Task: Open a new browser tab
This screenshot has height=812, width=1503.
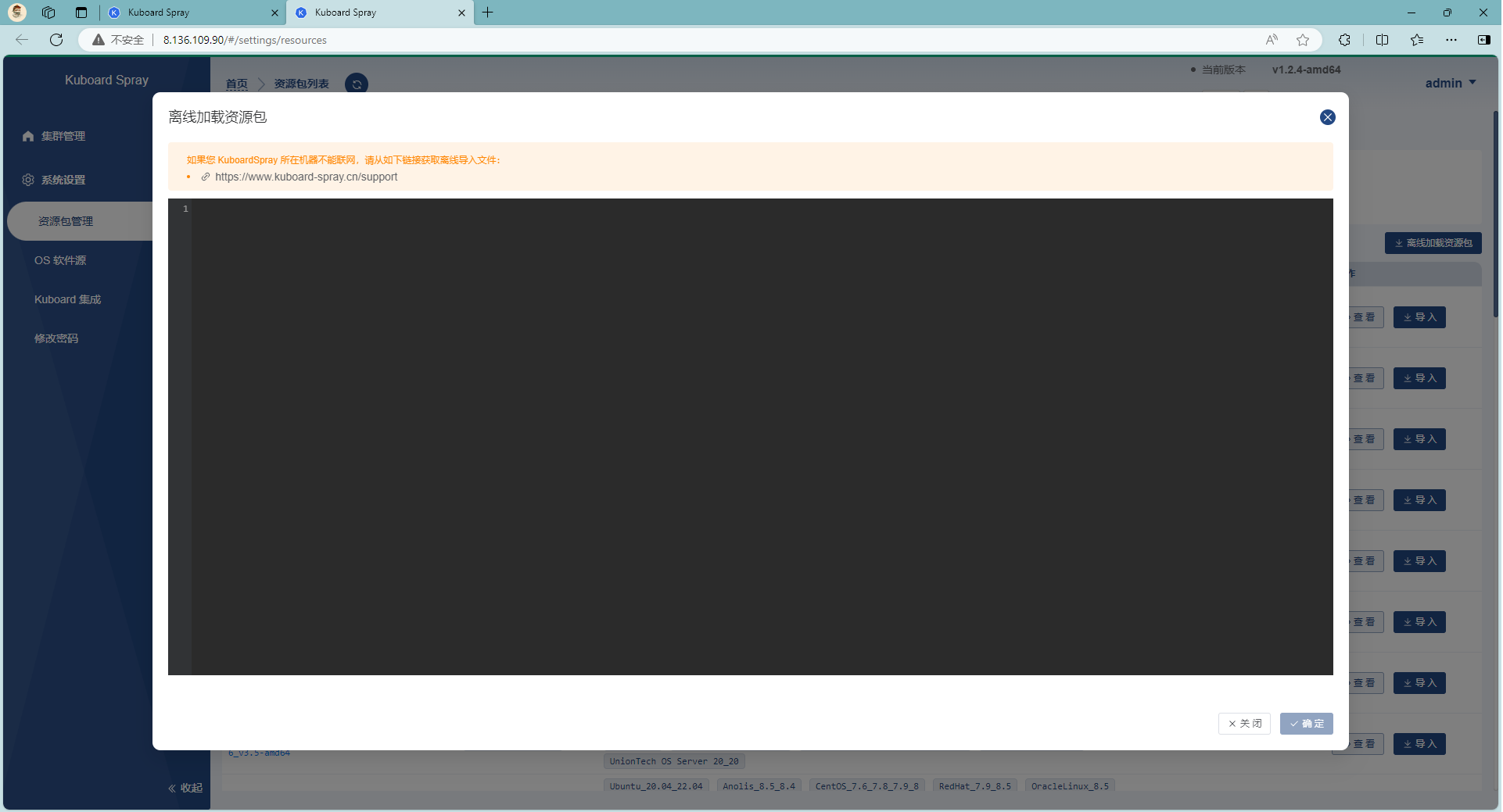Action: tap(488, 13)
